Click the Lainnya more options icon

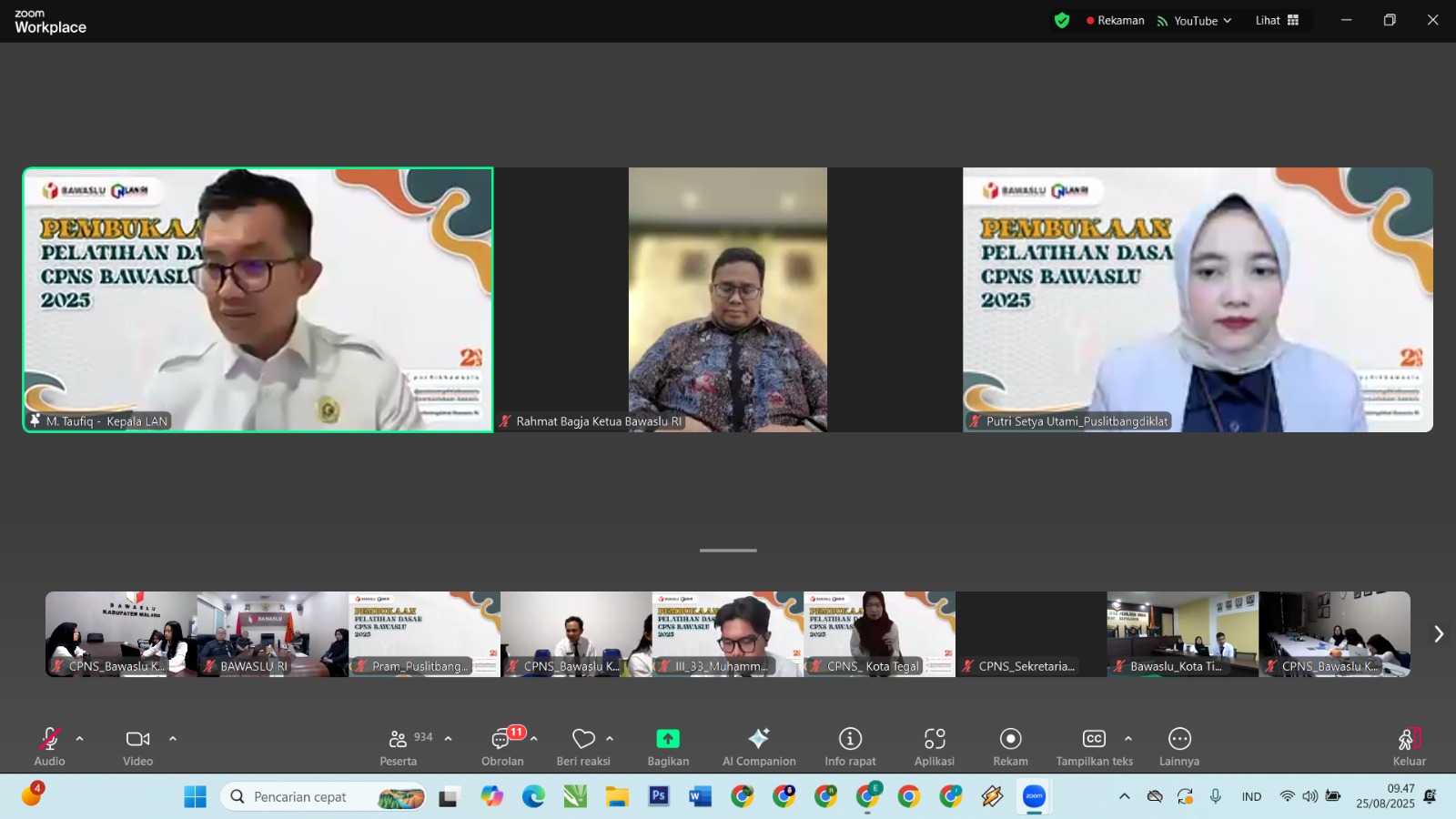(x=1179, y=739)
